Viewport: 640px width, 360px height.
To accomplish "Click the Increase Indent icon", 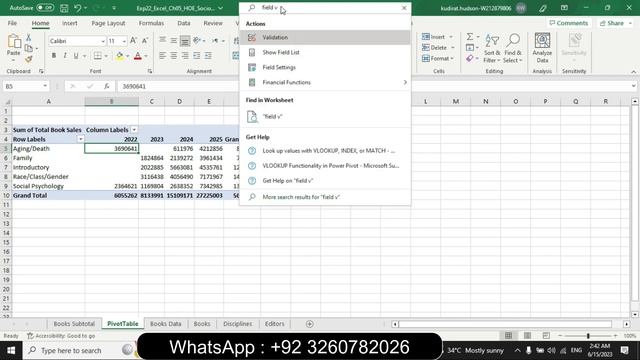I will (208, 56).
